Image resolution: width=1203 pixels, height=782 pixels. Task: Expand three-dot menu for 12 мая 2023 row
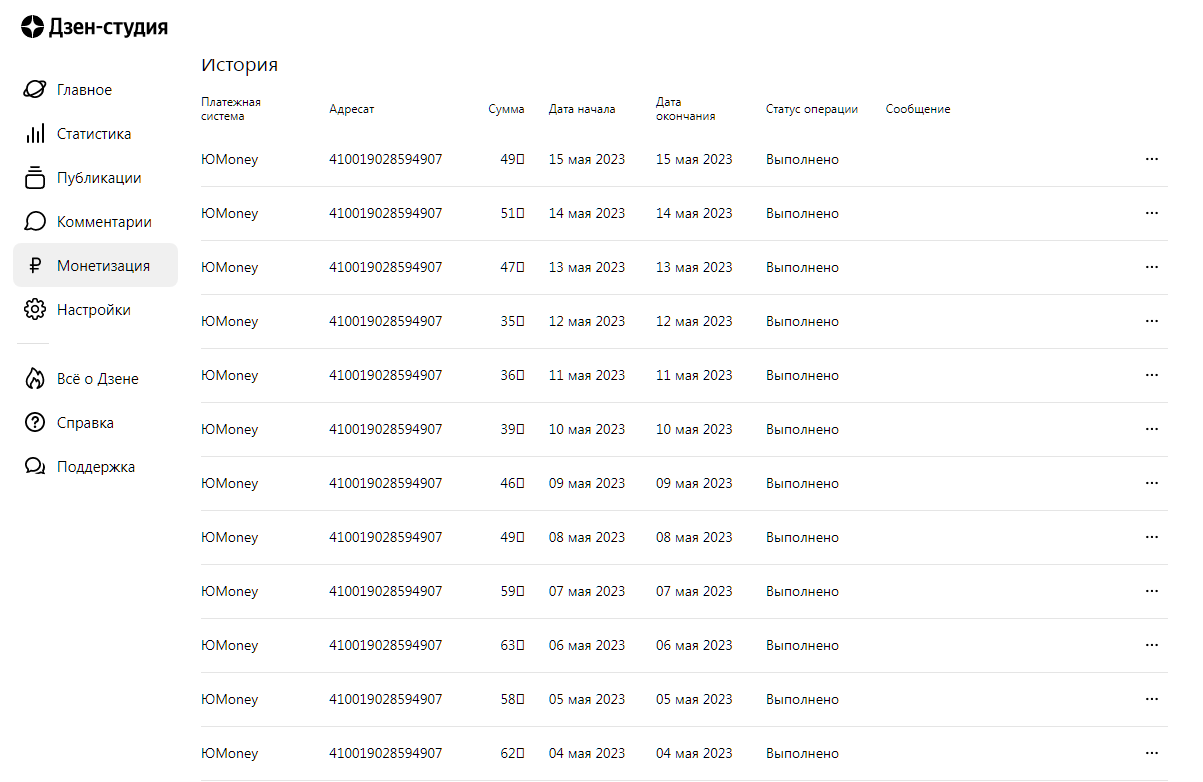point(1151,321)
